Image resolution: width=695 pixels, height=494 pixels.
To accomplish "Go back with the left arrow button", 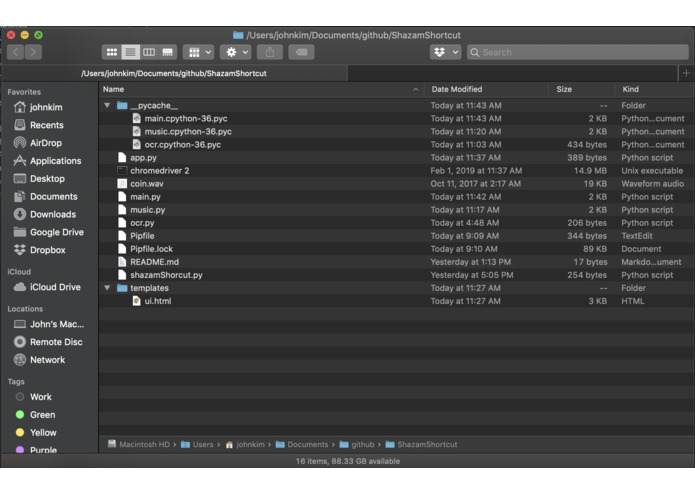I will 16,52.
